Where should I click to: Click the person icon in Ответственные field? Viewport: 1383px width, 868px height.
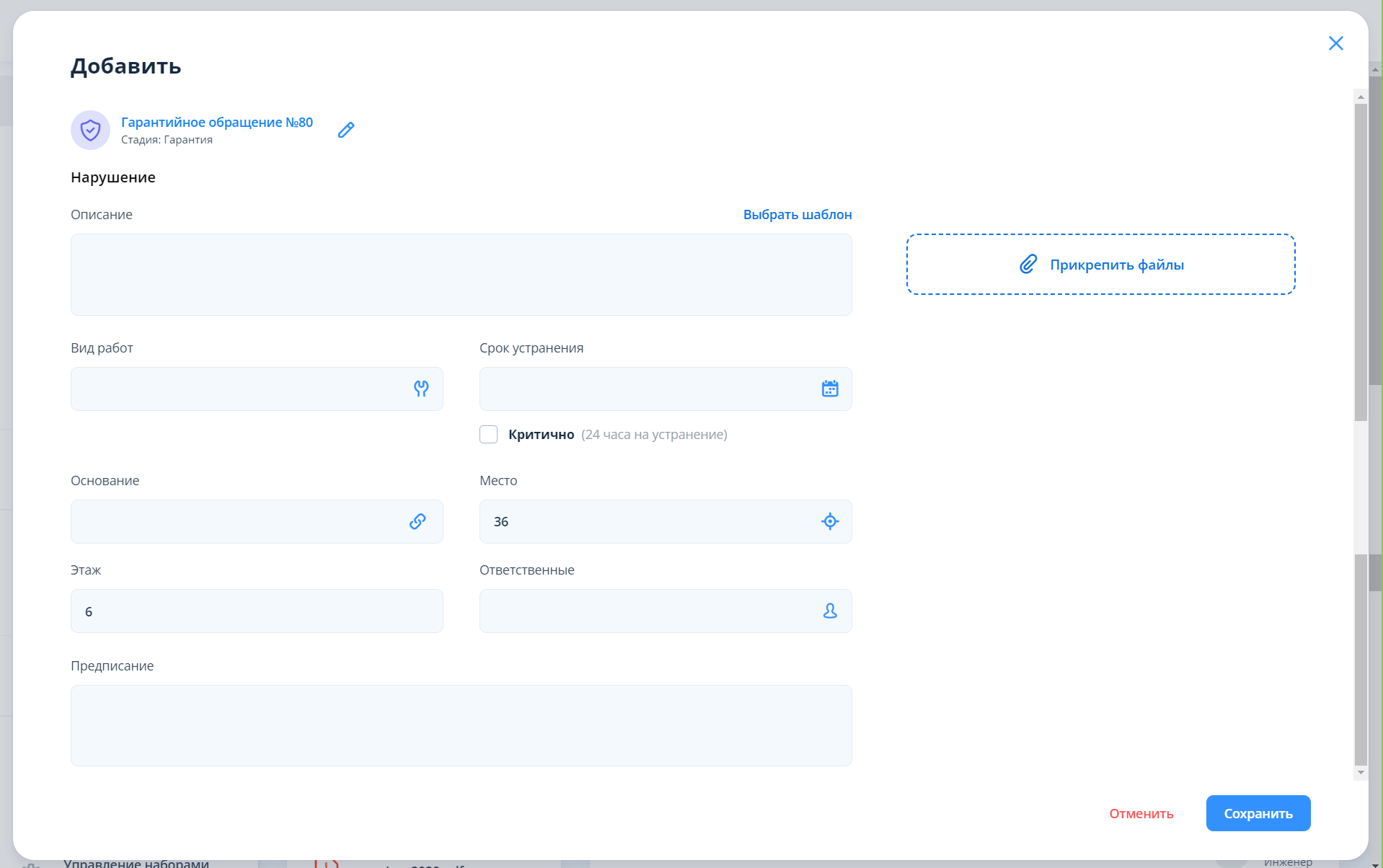tap(830, 611)
